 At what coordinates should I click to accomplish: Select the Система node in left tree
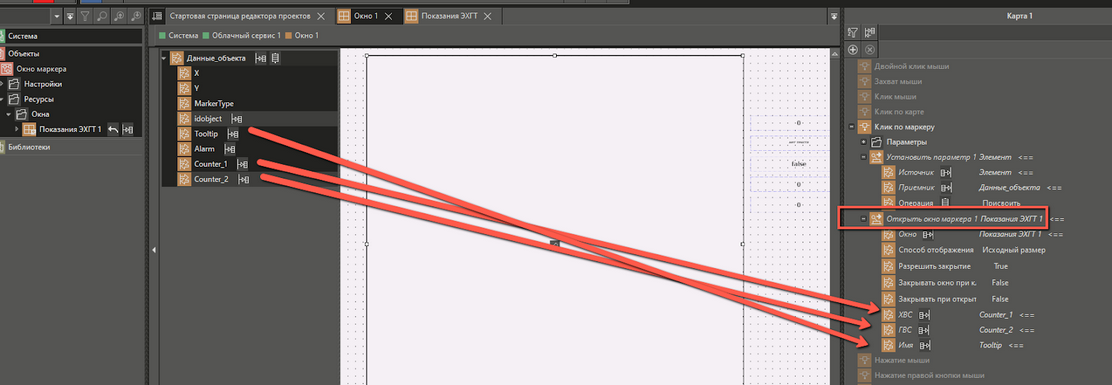pyautogui.click(x=23, y=35)
